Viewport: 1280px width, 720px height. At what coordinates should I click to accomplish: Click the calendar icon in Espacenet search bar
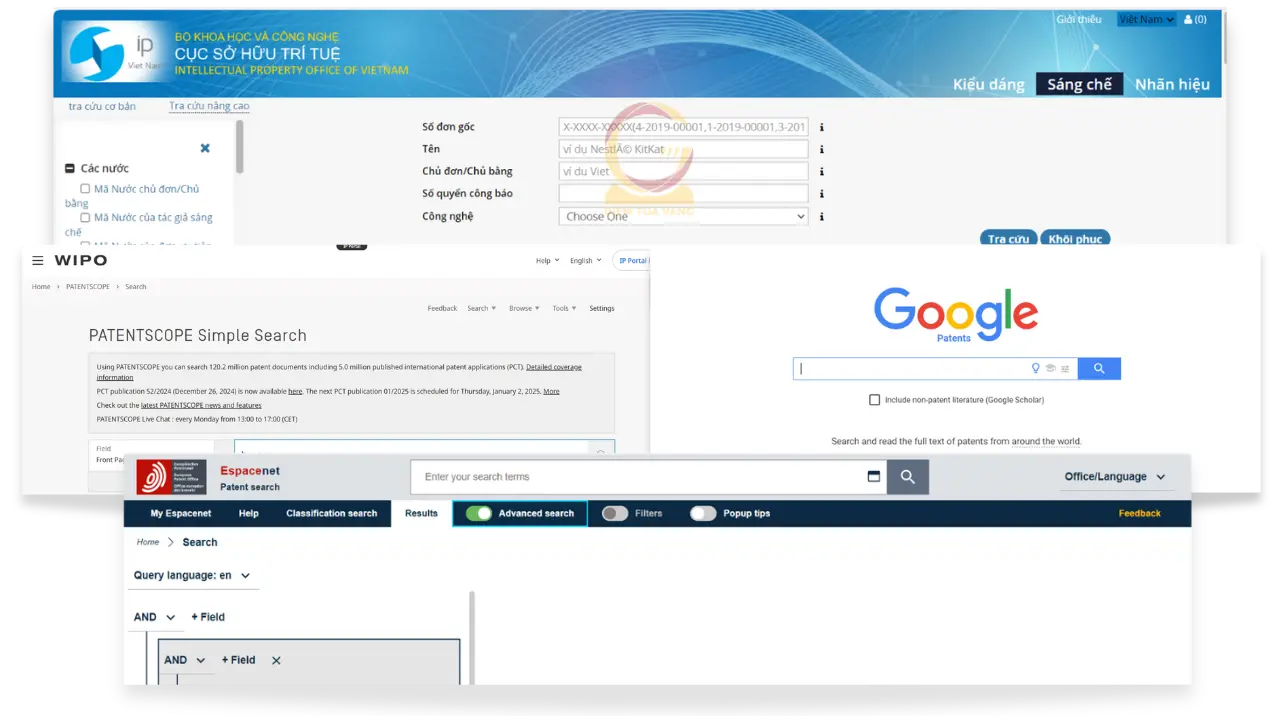(x=874, y=477)
